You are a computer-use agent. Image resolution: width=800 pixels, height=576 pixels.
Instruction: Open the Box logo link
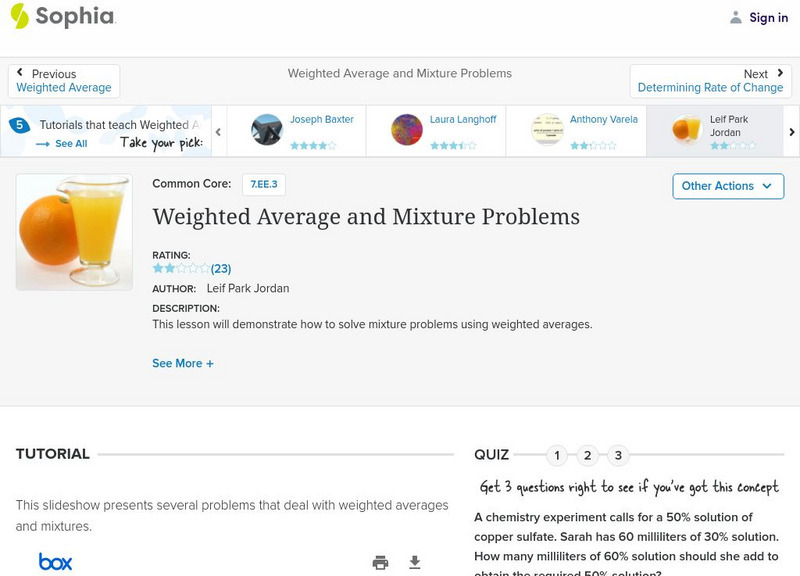tap(56, 562)
